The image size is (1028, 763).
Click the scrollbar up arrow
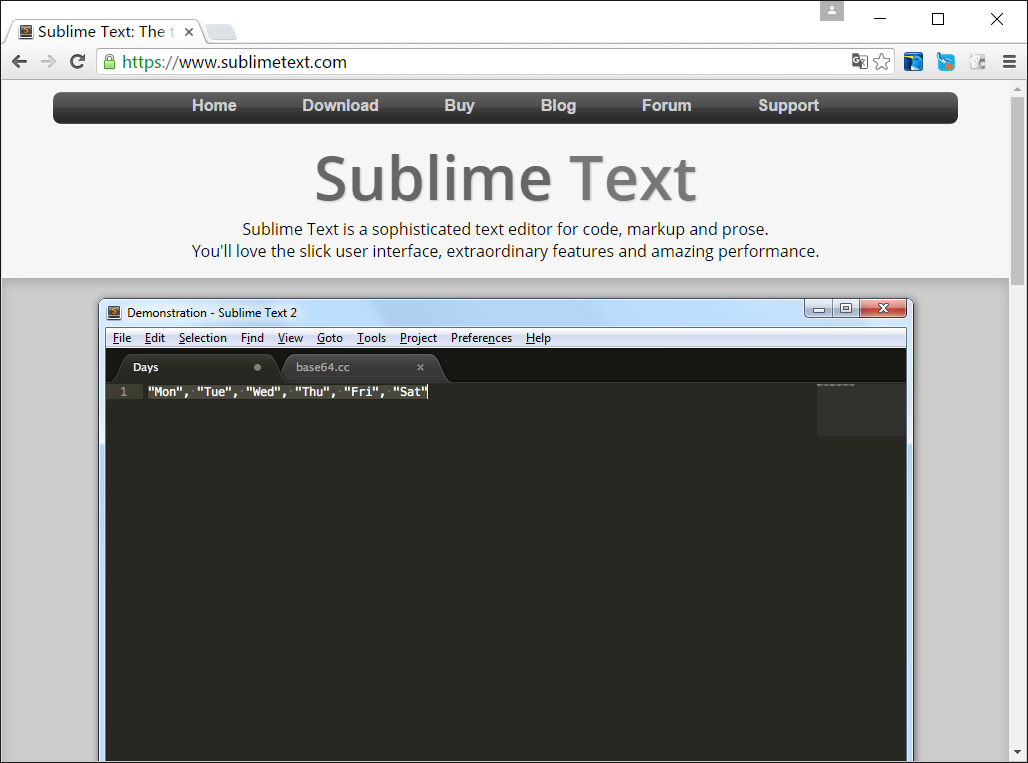[1017, 88]
